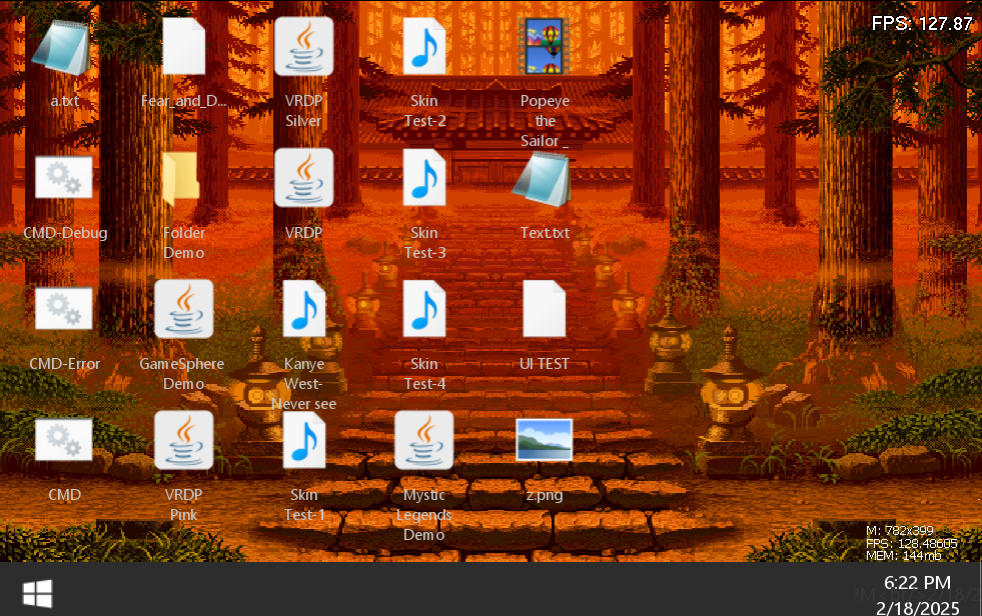Image resolution: width=982 pixels, height=616 pixels.
Task: Click the Skin Test-4 music file
Action: 424,309
